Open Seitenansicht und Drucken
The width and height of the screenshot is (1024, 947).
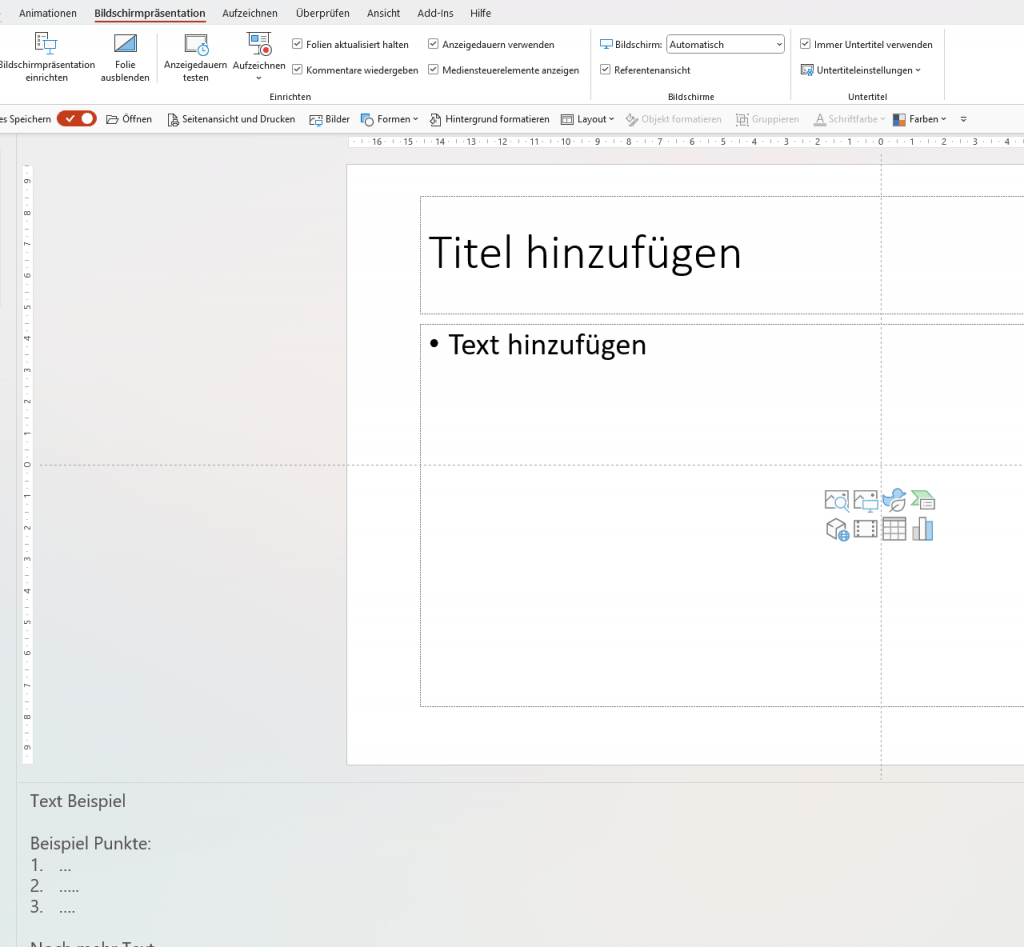231,119
